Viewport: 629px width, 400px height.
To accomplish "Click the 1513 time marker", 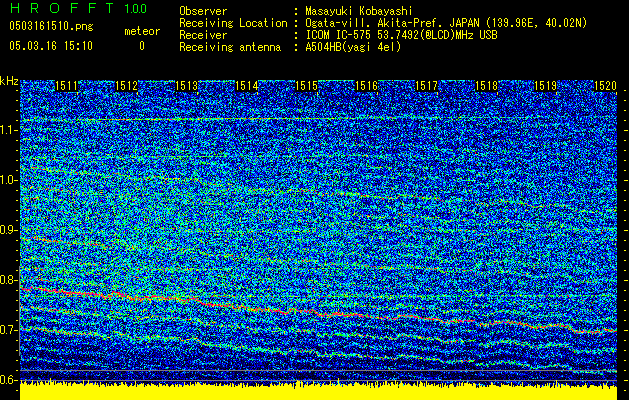I will (187, 86).
